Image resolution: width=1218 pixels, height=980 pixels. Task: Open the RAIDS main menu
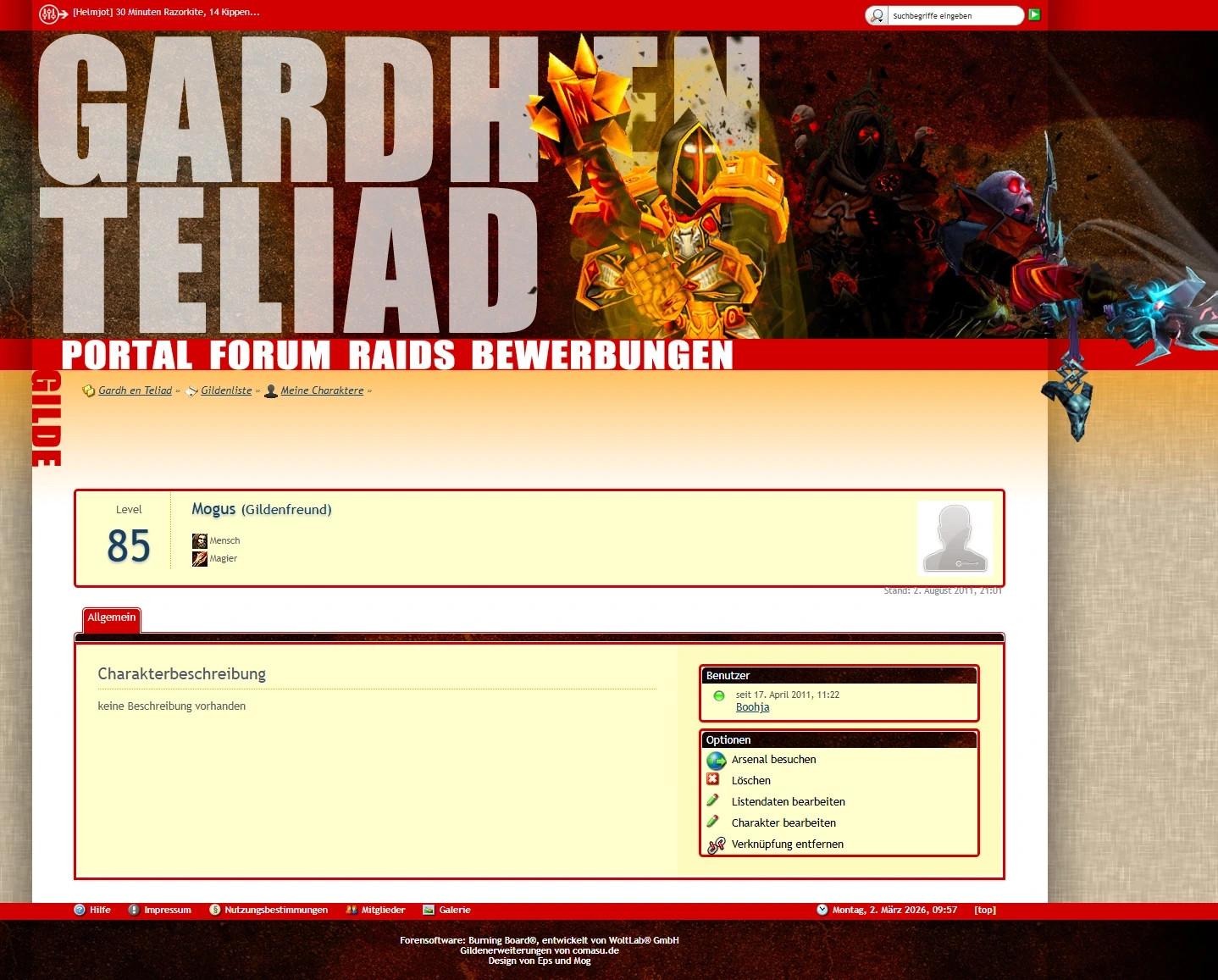point(401,355)
